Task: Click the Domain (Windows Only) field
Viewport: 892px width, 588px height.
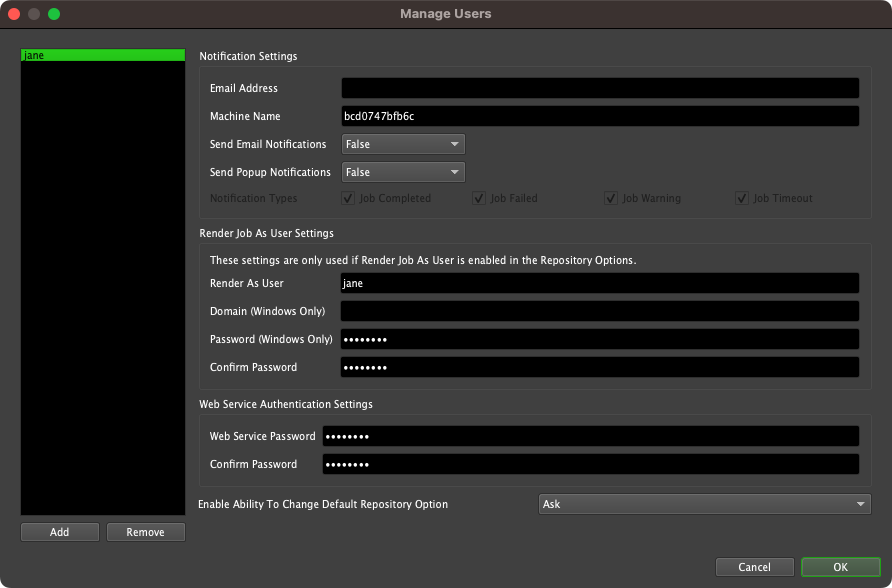Action: click(x=600, y=311)
